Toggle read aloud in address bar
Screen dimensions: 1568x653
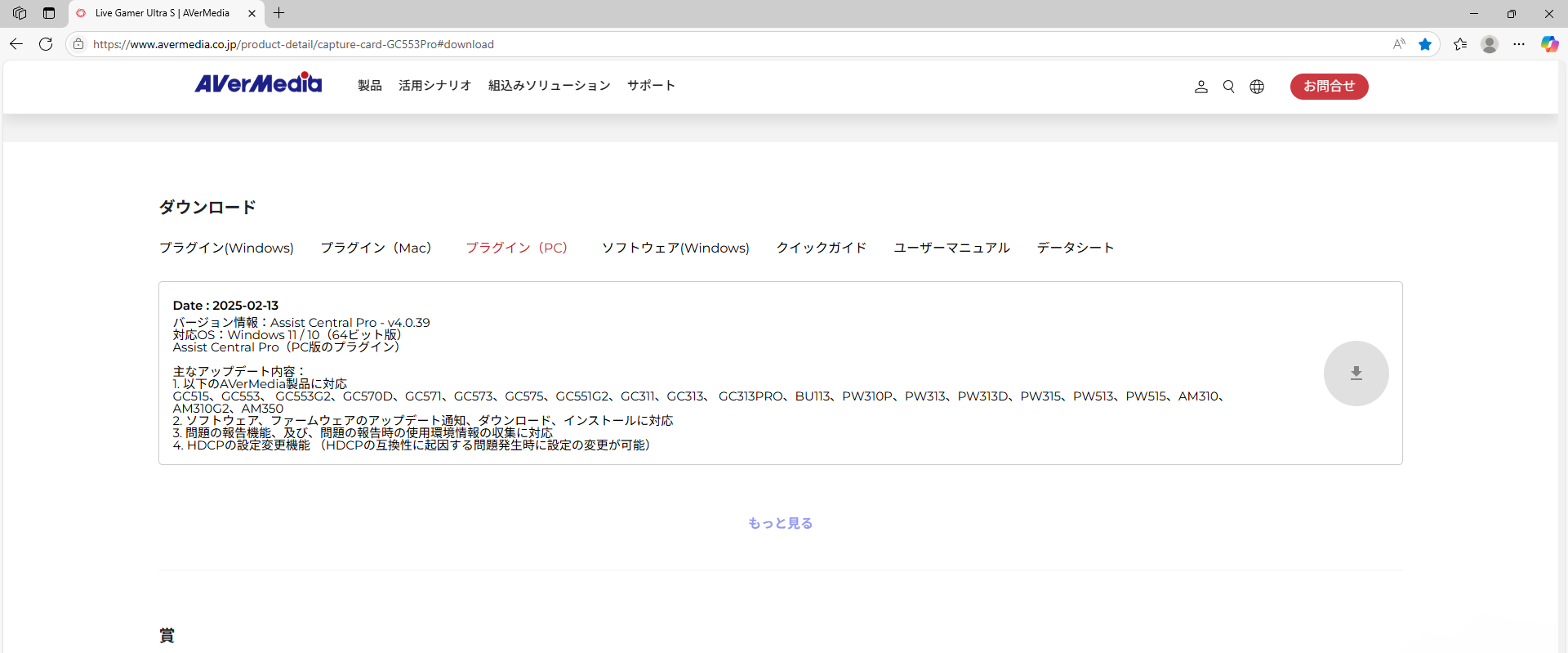click(x=1399, y=44)
